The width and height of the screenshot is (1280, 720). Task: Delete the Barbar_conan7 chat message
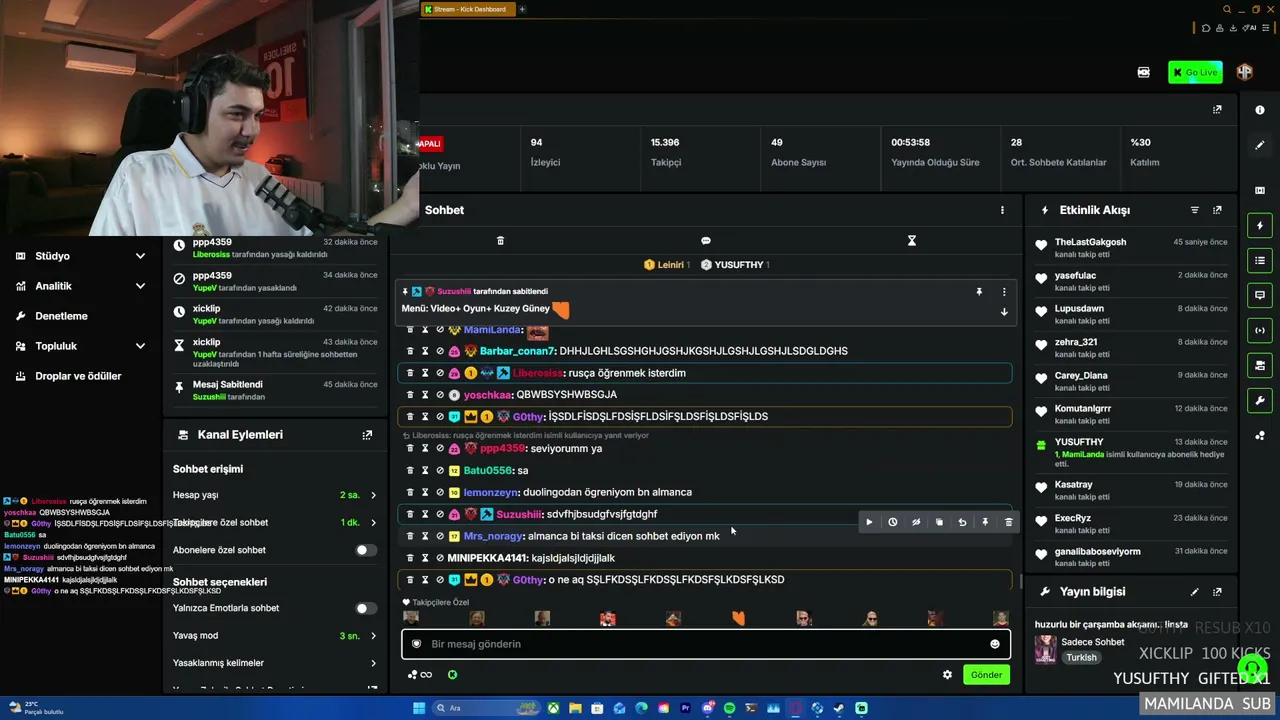410,351
